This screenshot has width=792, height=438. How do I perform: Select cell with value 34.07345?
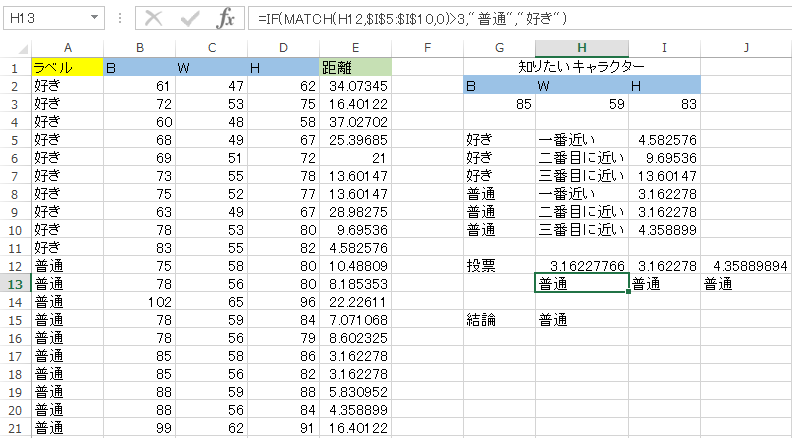coord(356,85)
